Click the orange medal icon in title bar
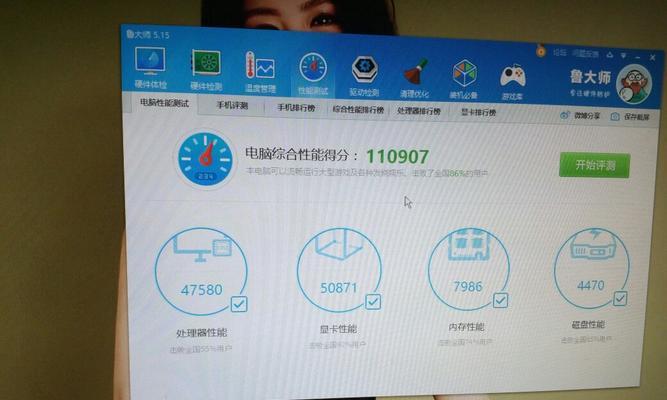This screenshot has width=667, height=400. coord(541,52)
